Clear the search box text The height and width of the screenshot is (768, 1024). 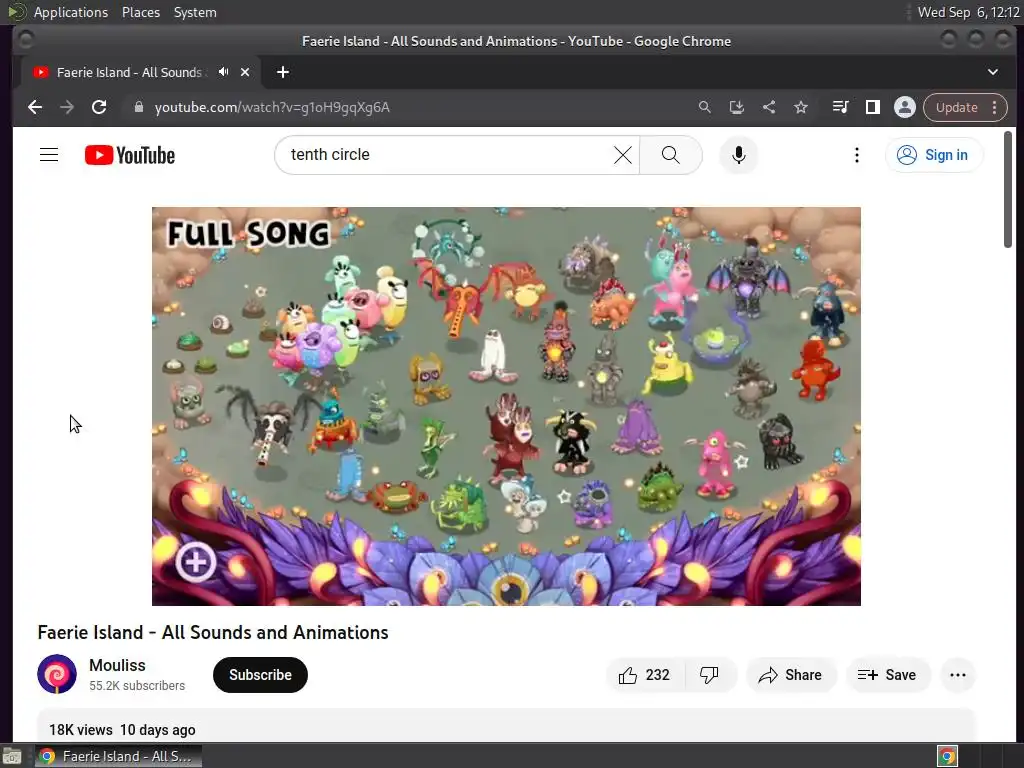[623, 155]
